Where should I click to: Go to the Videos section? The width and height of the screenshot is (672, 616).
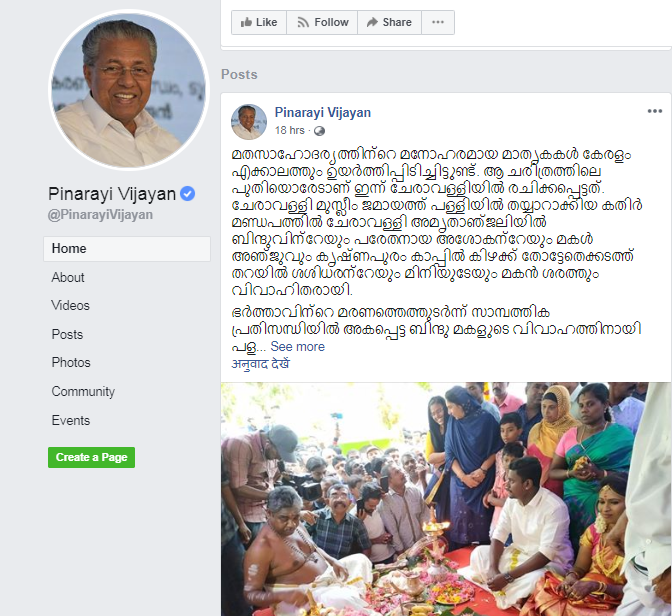pyautogui.click(x=70, y=306)
